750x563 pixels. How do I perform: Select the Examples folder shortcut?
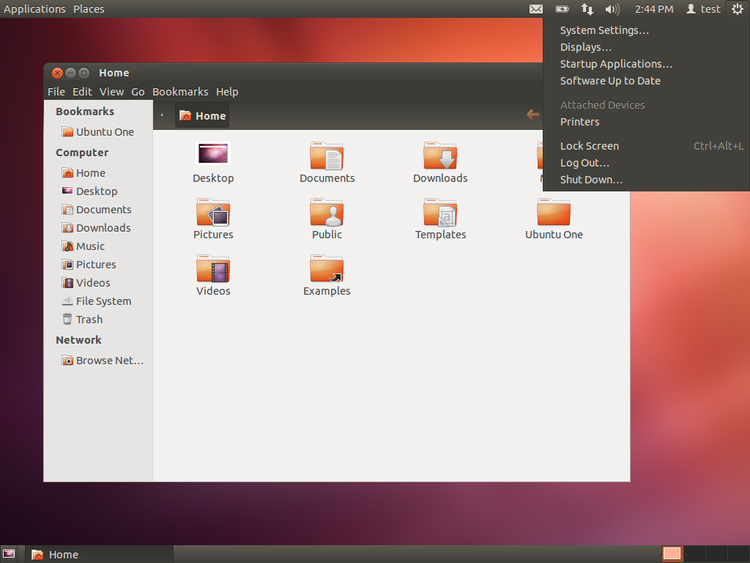point(327,270)
